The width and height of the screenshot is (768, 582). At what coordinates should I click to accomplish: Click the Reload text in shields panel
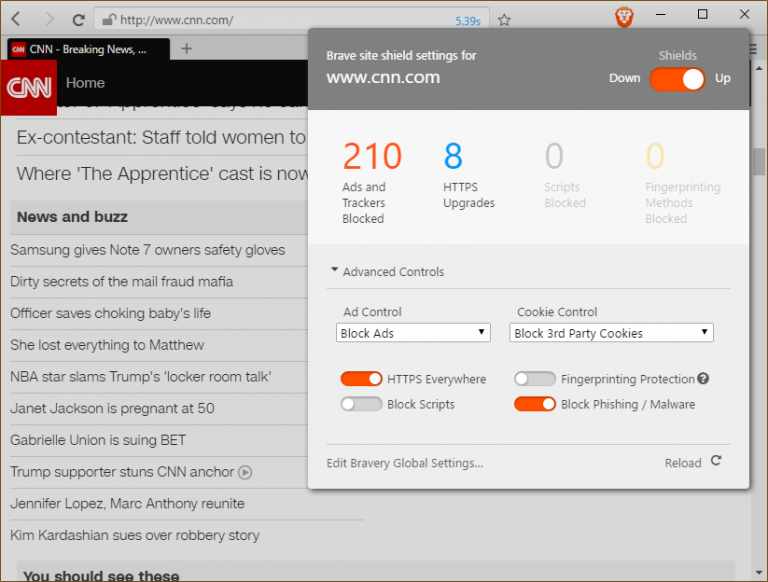pyautogui.click(x=683, y=463)
